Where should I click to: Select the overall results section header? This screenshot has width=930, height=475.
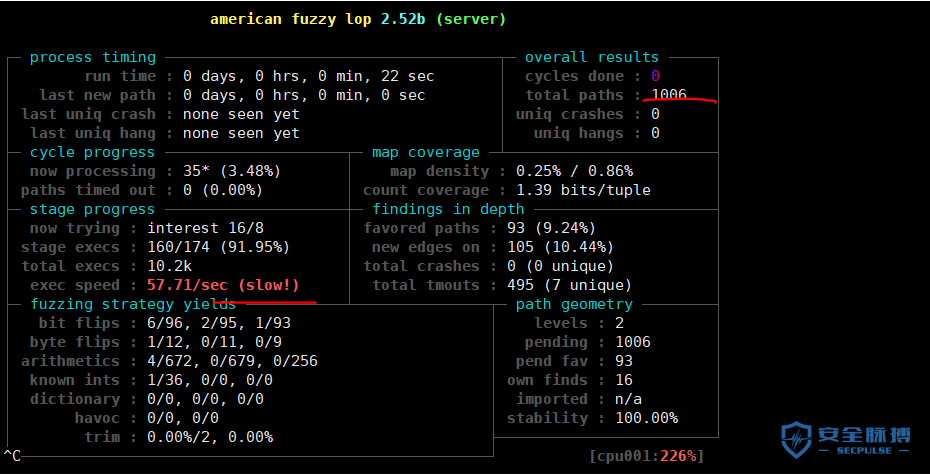pyautogui.click(x=591, y=57)
